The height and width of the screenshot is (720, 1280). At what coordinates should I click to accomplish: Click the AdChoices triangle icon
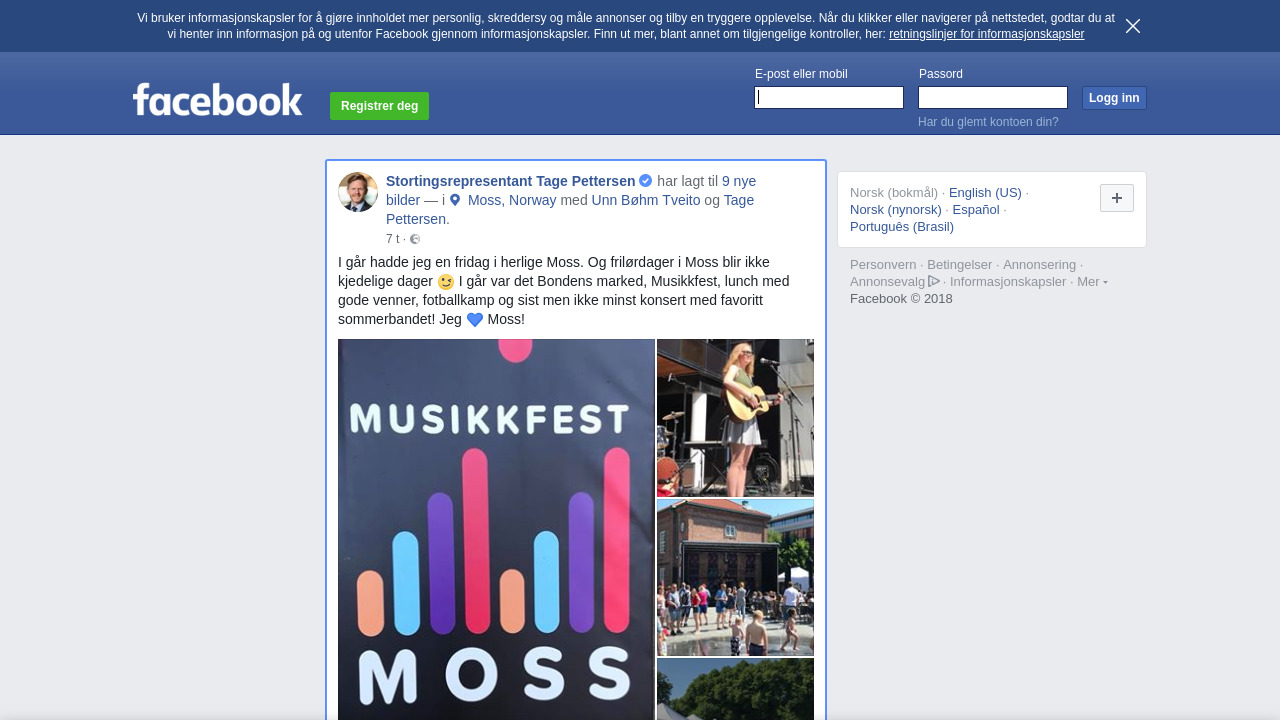click(934, 281)
